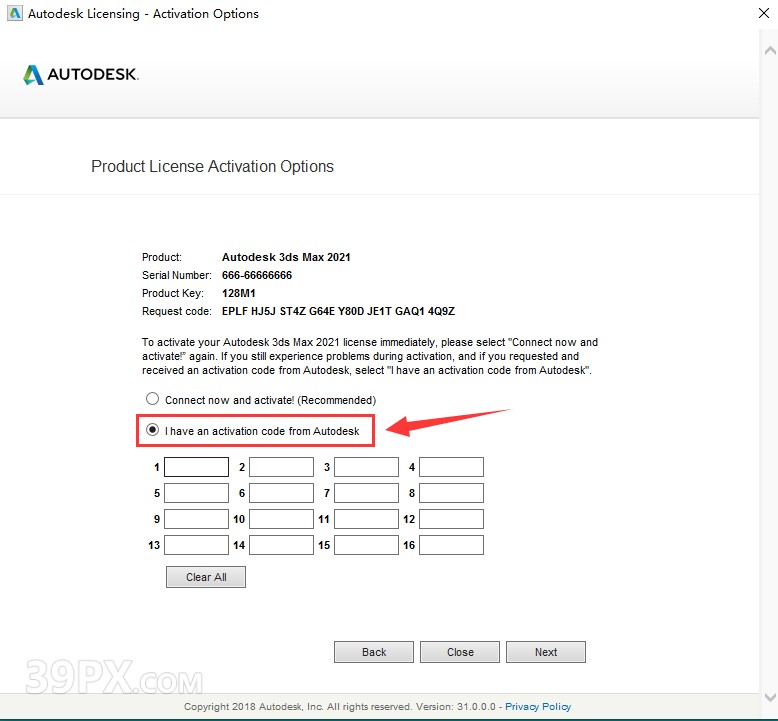Click the Product License Activation Options heading
778x721 pixels.
pos(212,166)
